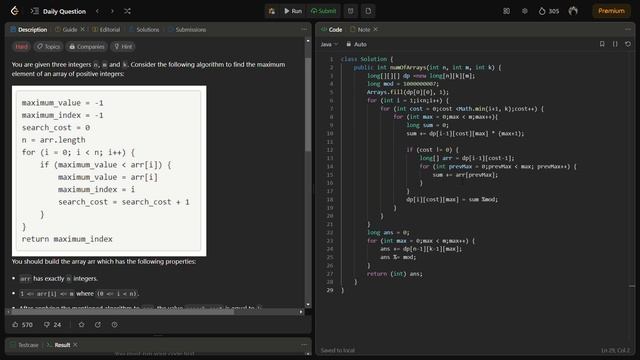Open description panel more options menu
Viewport: 640px width, 360px height.
[x=304, y=29]
